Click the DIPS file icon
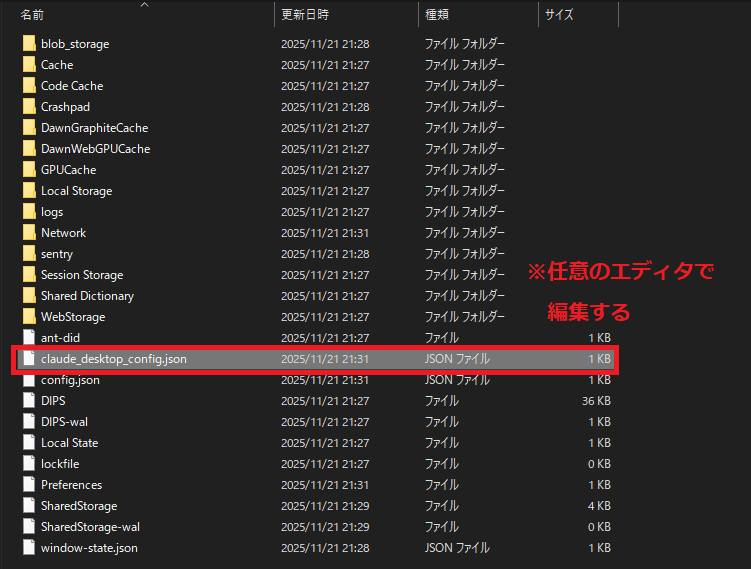The height and width of the screenshot is (569, 751). coord(29,401)
